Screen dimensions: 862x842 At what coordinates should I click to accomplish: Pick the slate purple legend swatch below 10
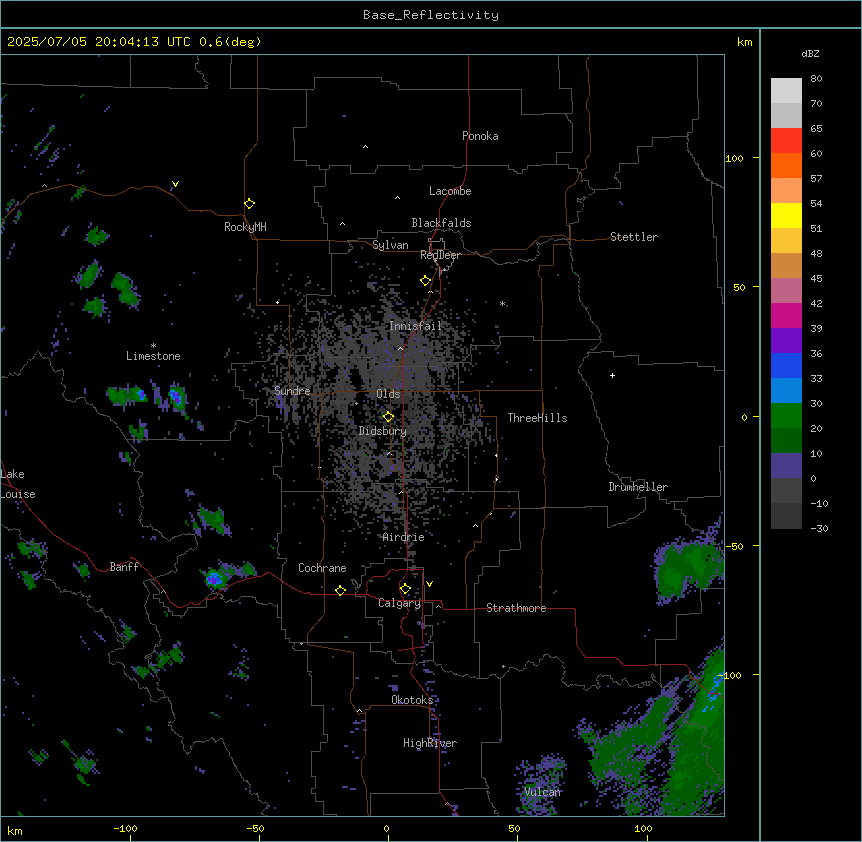click(786, 466)
